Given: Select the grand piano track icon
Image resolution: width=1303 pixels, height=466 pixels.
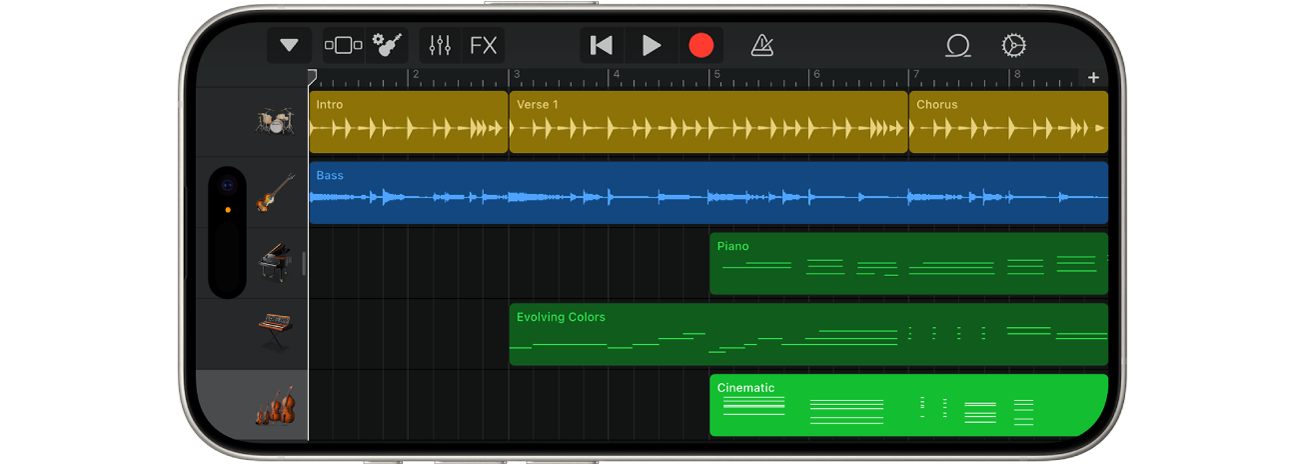Looking at the screenshot, I should 275,262.
